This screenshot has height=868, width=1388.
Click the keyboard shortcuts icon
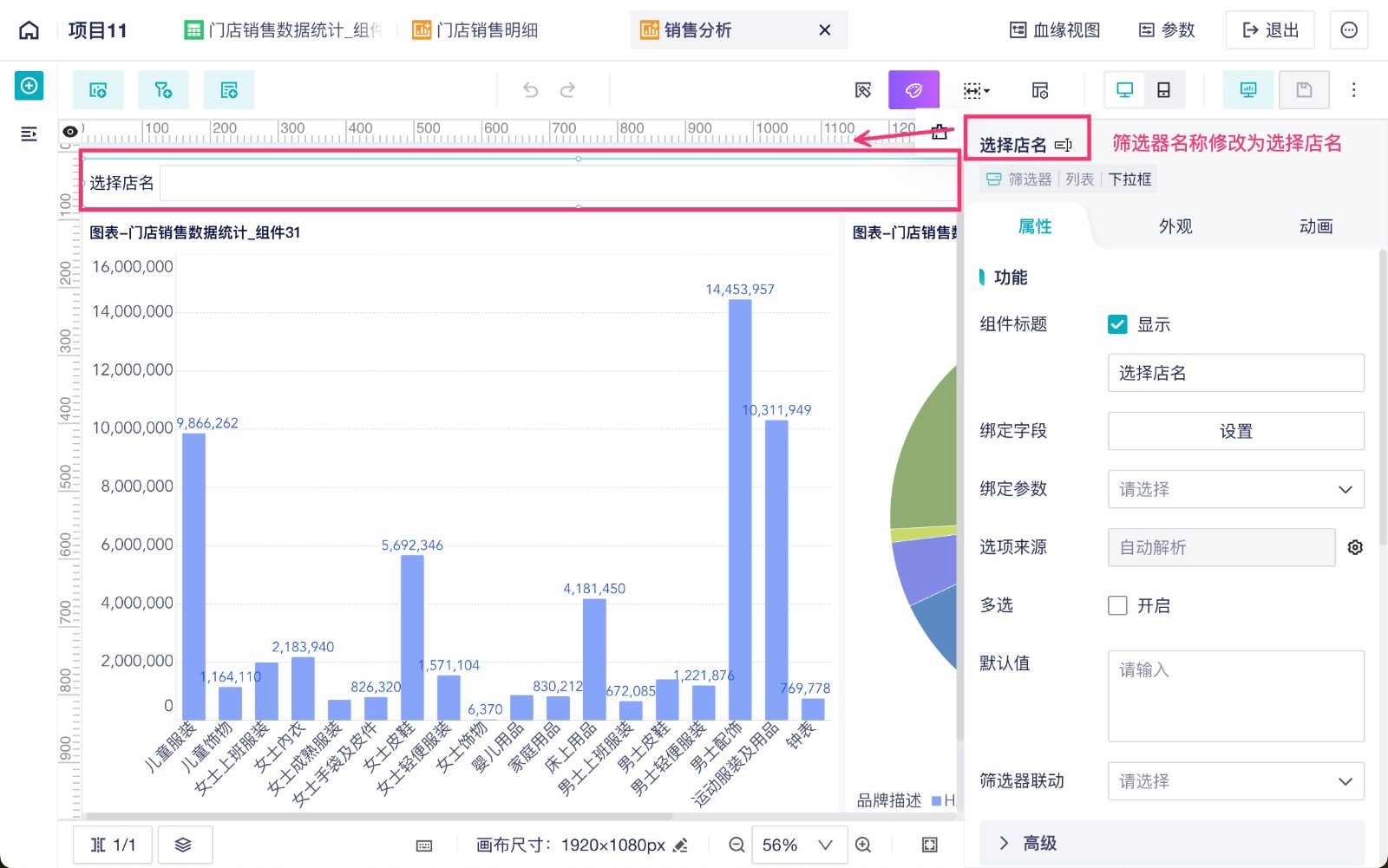click(x=424, y=845)
